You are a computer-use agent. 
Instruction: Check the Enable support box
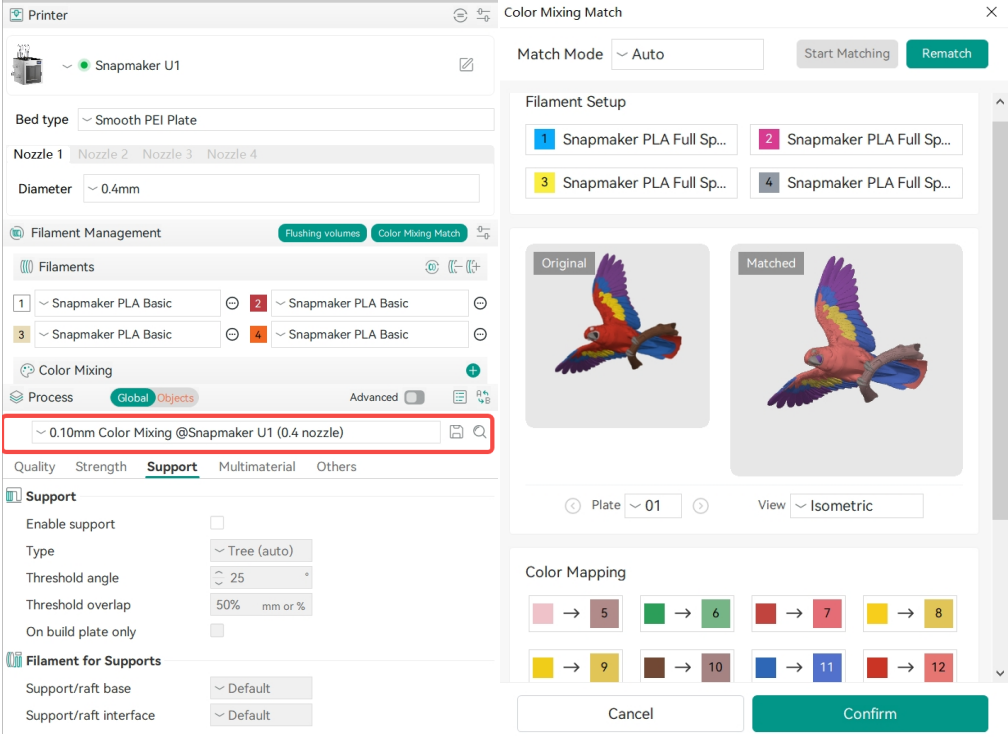point(217,523)
